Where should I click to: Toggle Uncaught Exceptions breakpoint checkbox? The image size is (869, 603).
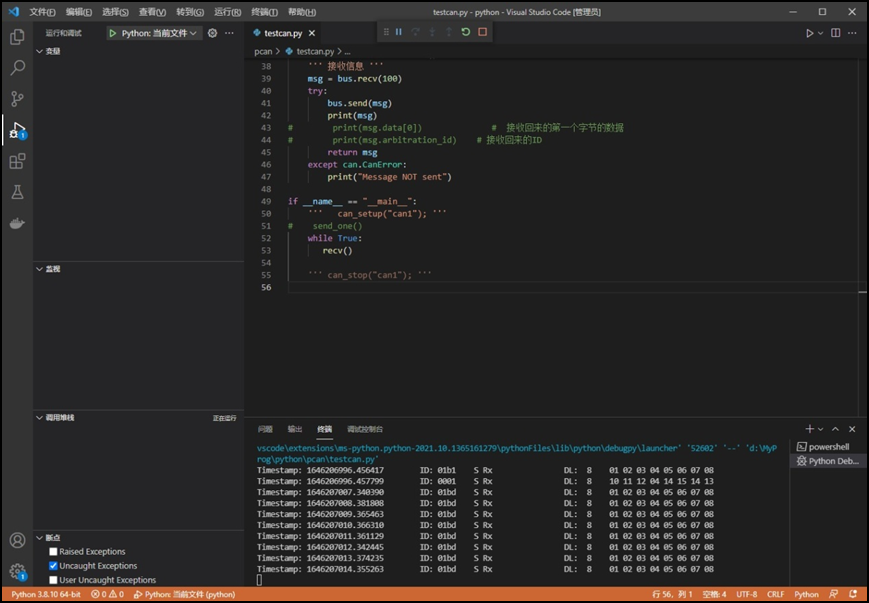click(x=53, y=566)
